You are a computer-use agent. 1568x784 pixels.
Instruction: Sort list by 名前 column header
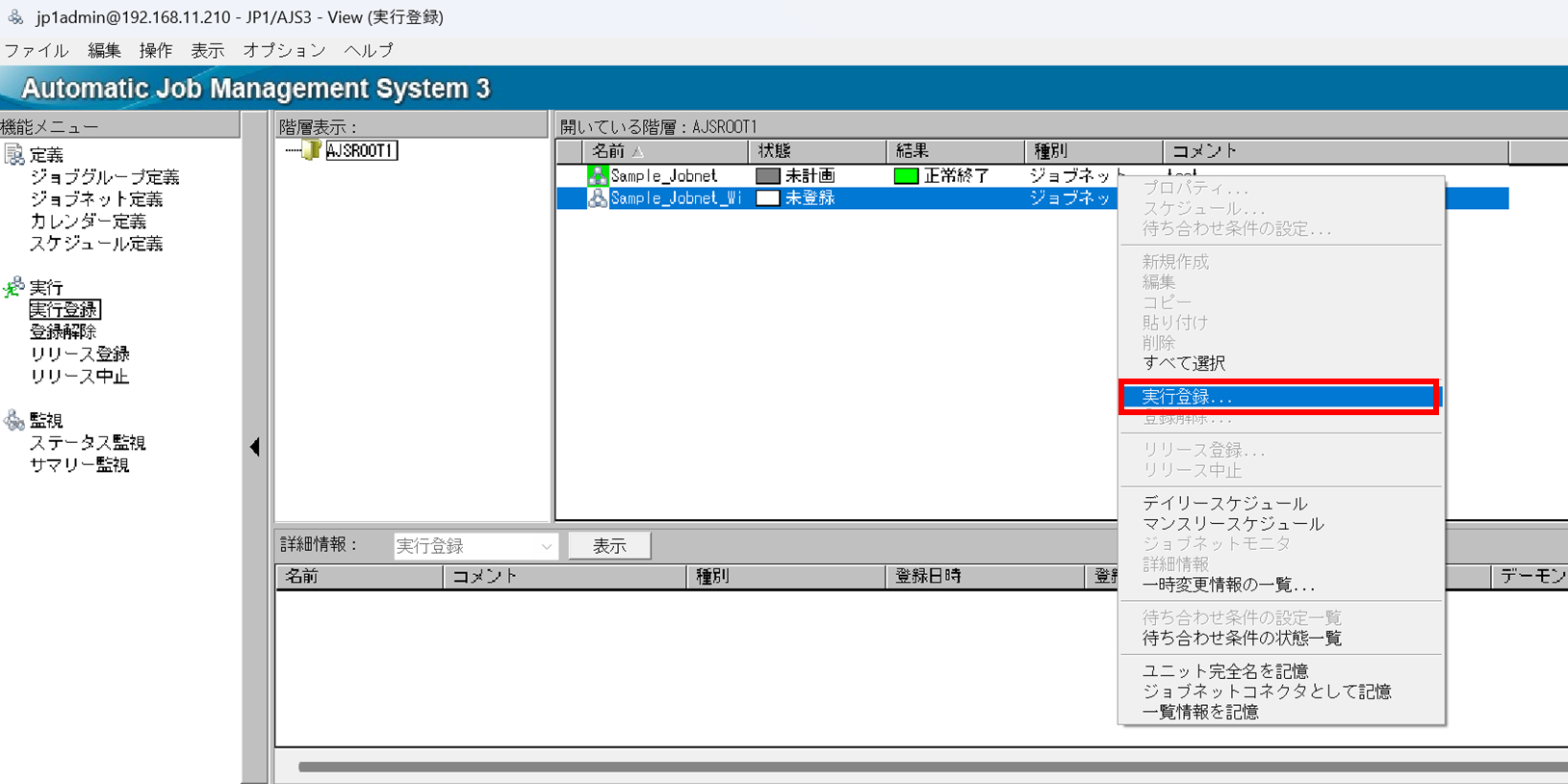click(616, 151)
